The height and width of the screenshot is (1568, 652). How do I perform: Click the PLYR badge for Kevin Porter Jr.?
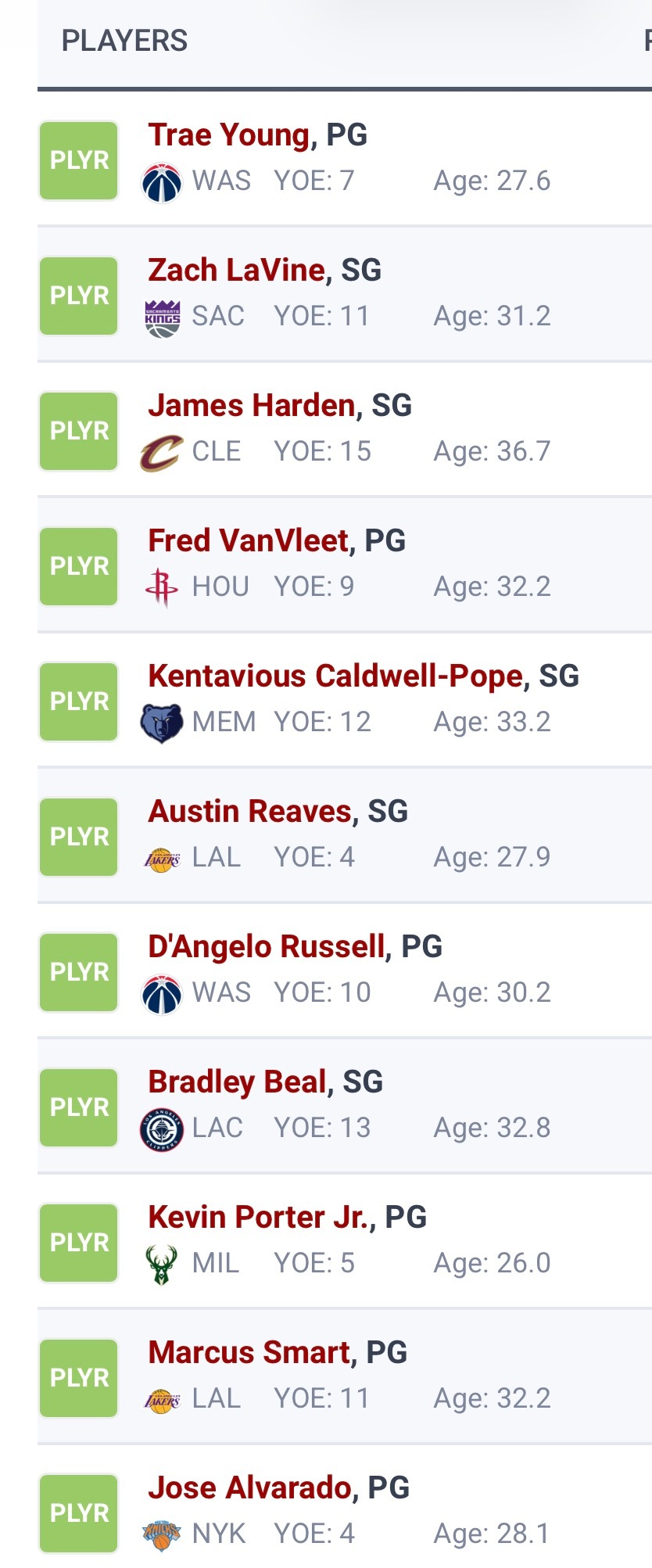pos(79,1243)
